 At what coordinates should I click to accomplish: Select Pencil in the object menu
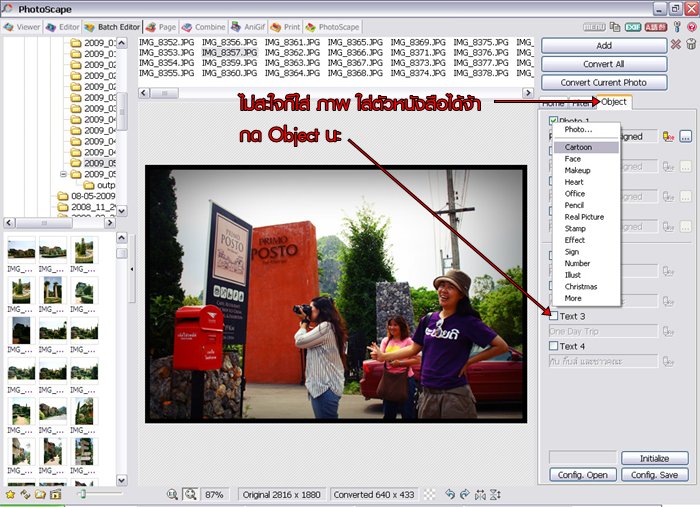586,205
